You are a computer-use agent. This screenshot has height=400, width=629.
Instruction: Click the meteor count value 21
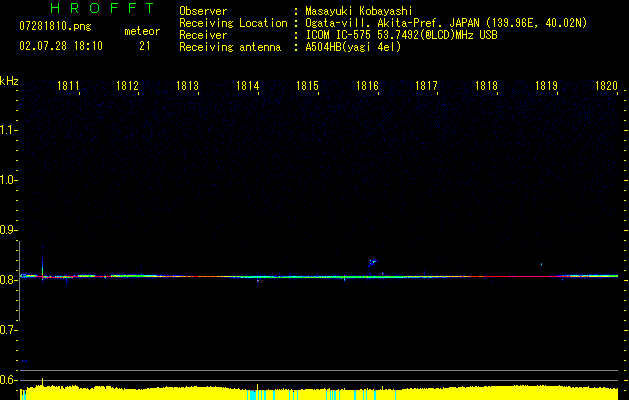(145, 46)
